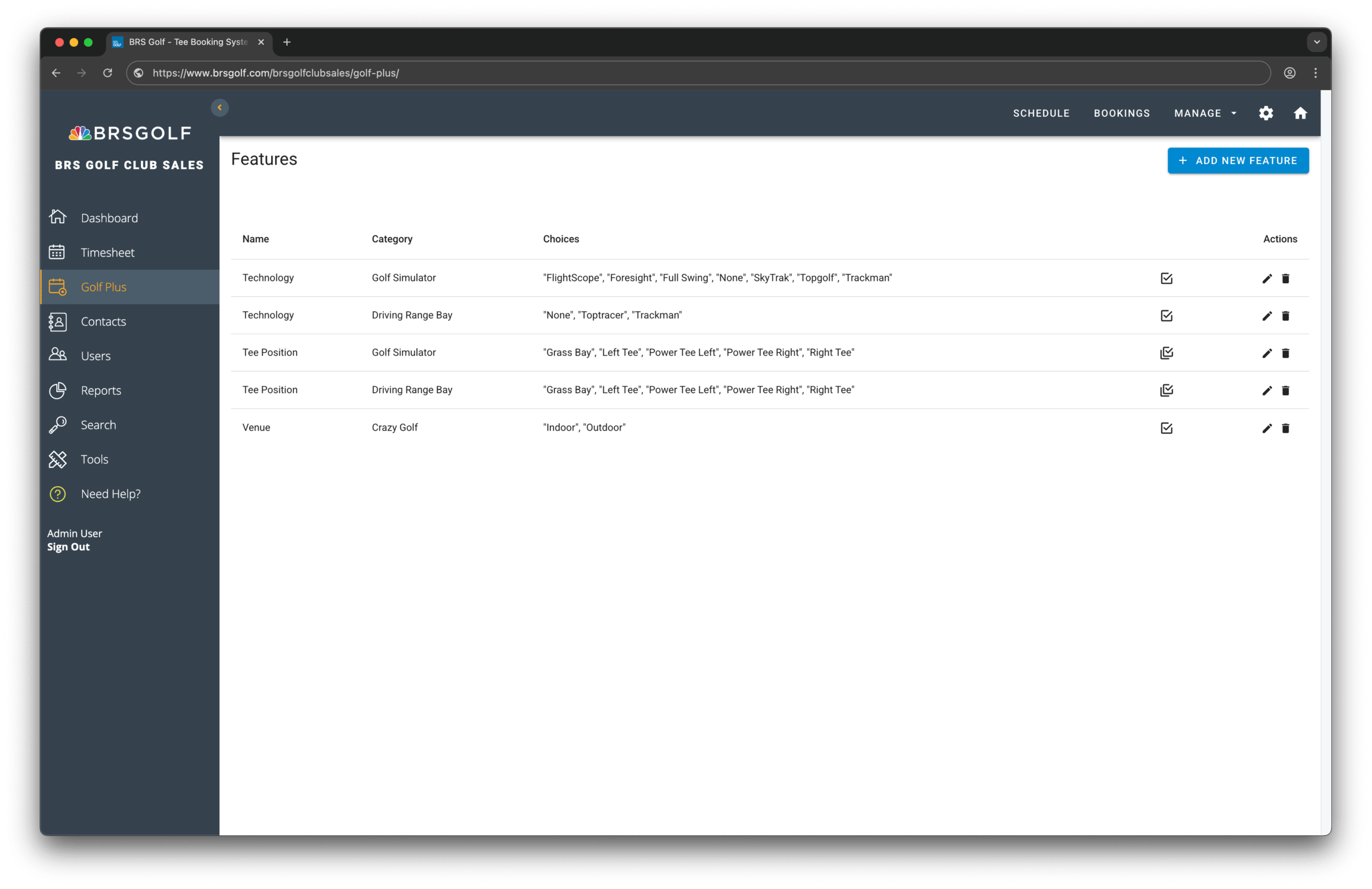Screen dimensions: 1372x889
Task: Click the home icon in top navigation
Action: pyautogui.click(x=1300, y=113)
